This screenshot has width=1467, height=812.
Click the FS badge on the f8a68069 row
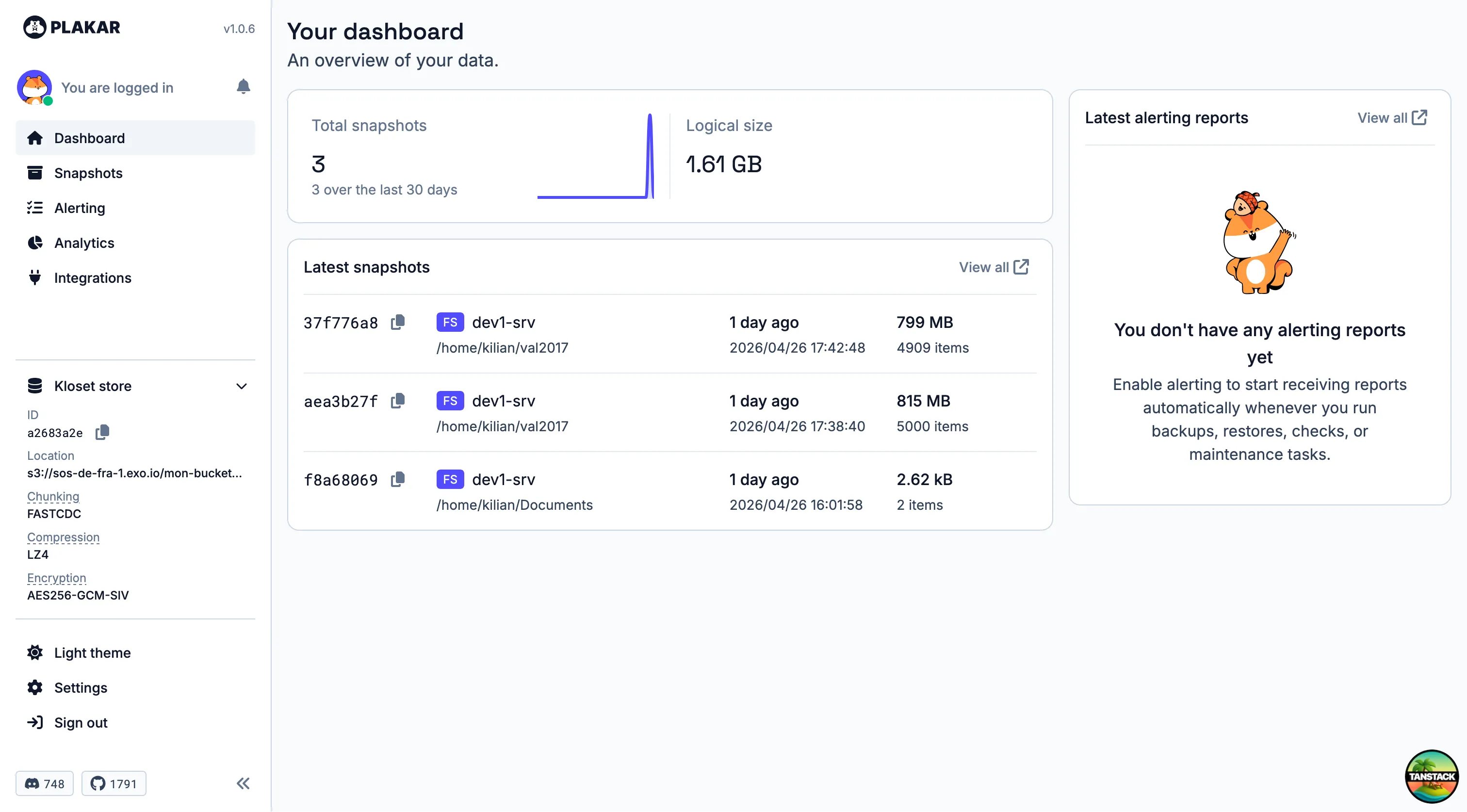[x=450, y=479]
